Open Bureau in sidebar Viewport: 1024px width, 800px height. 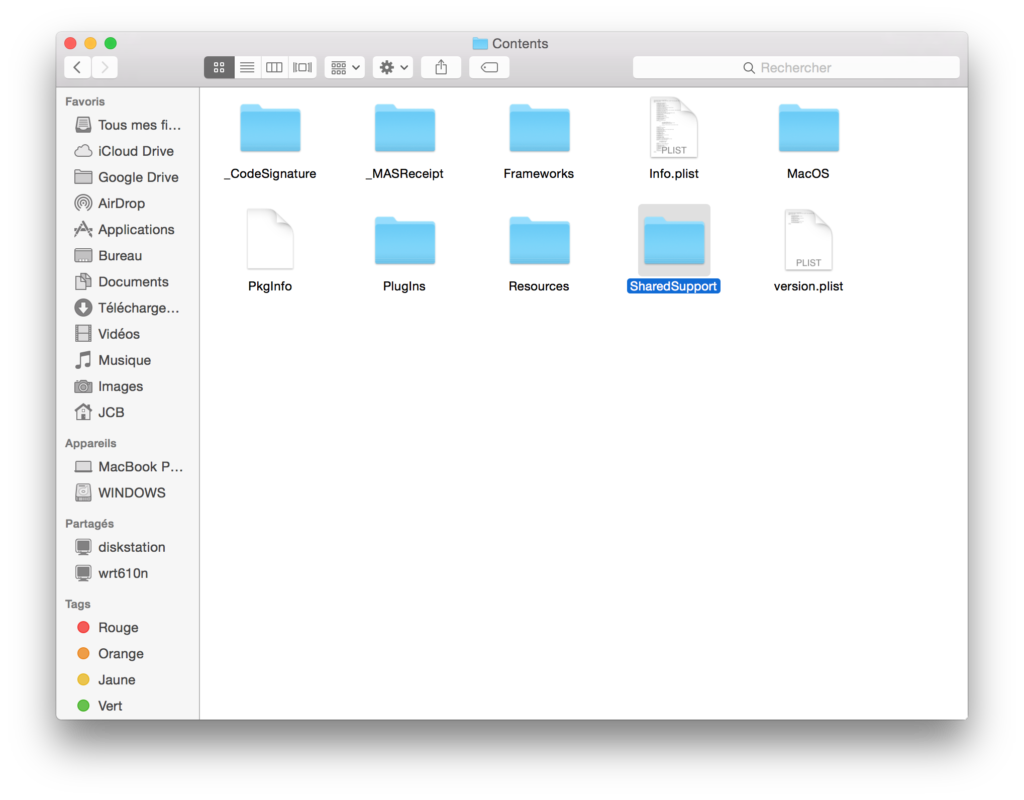point(128,255)
